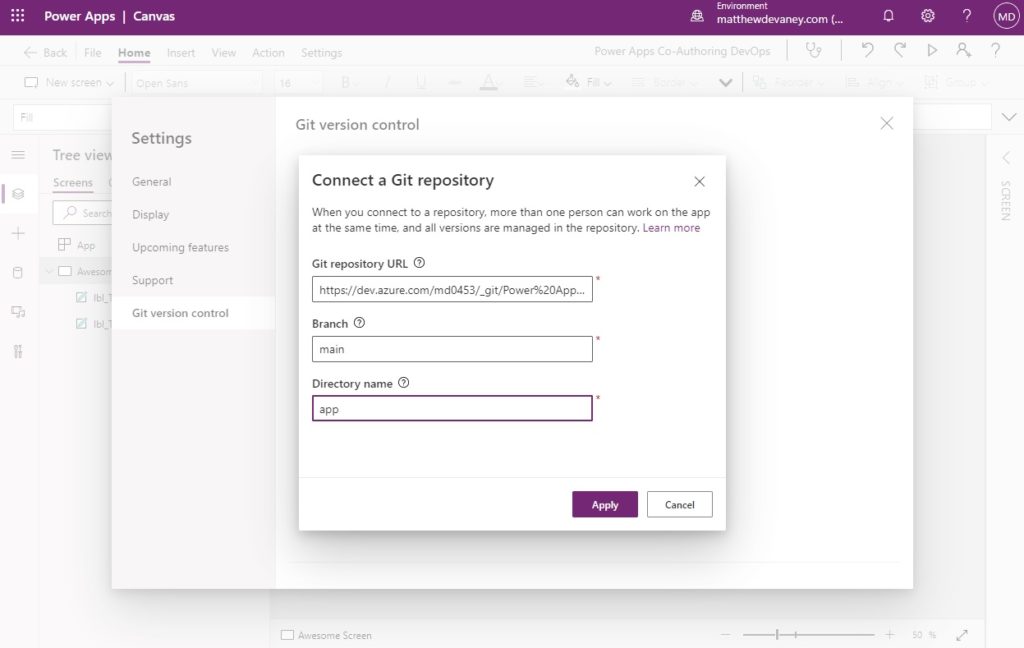Expand the formula bar chevron
This screenshot has width=1024, height=648.
(x=1008, y=117)
